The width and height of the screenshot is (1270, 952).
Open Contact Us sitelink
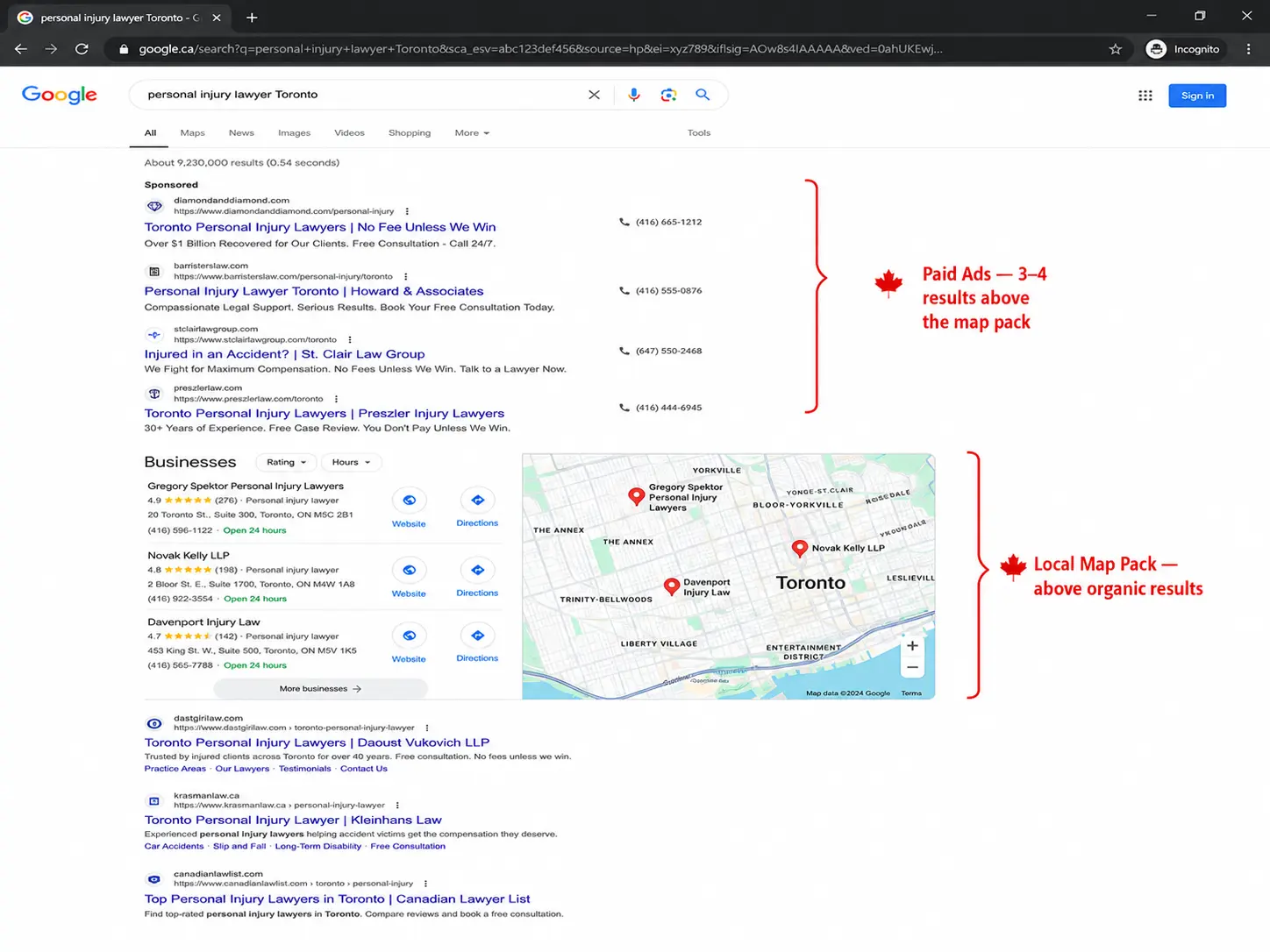[363, 769]
